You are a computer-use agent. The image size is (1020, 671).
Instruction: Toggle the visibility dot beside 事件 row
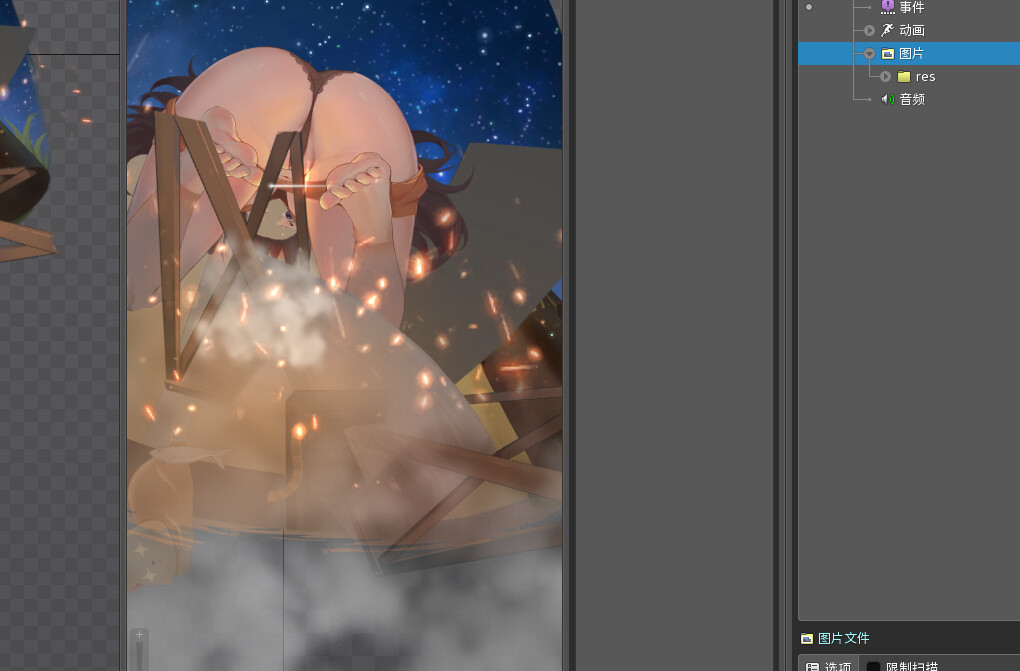[x=809, y=7]
